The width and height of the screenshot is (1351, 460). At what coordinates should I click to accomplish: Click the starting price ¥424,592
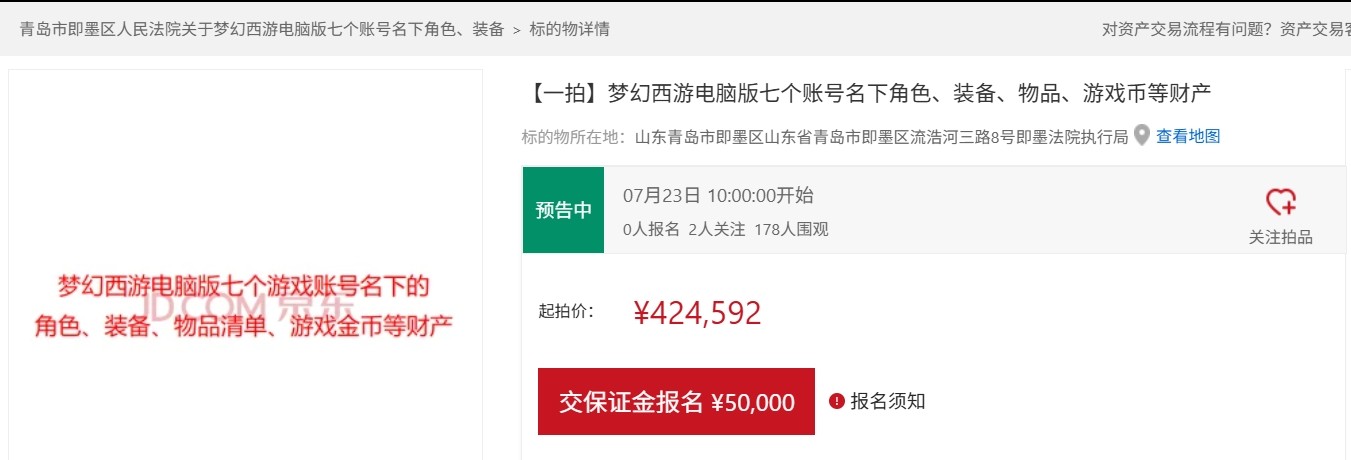pyautogui.click(x=698, y=313)
